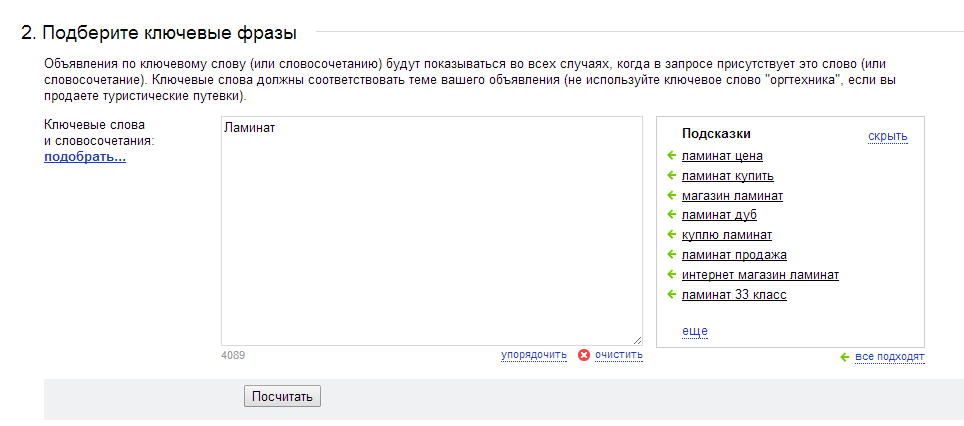
Task: Click green arrow beside 'ламинат купить'
Action: 671,176
